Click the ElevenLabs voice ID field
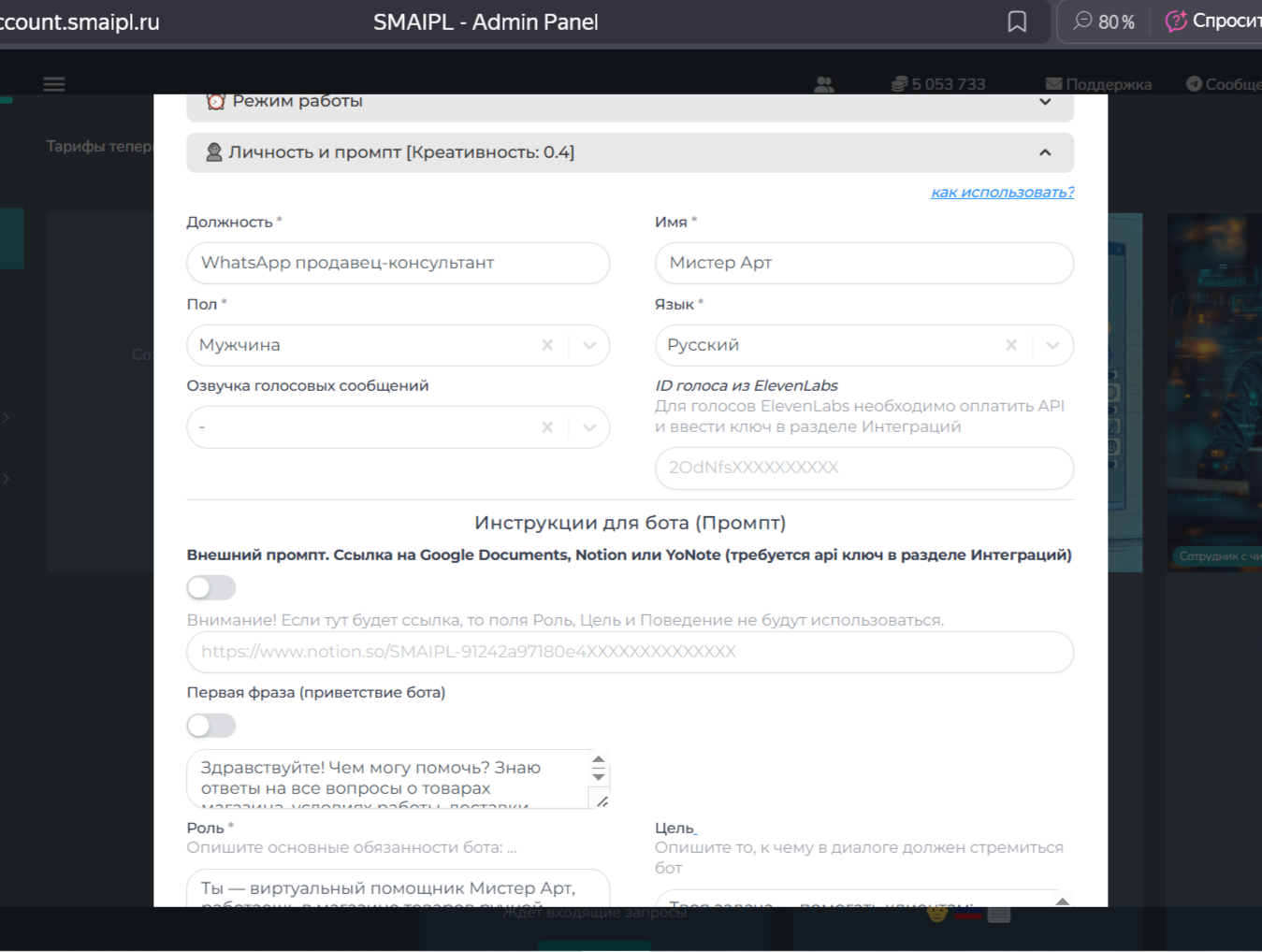 coord(864,468)
